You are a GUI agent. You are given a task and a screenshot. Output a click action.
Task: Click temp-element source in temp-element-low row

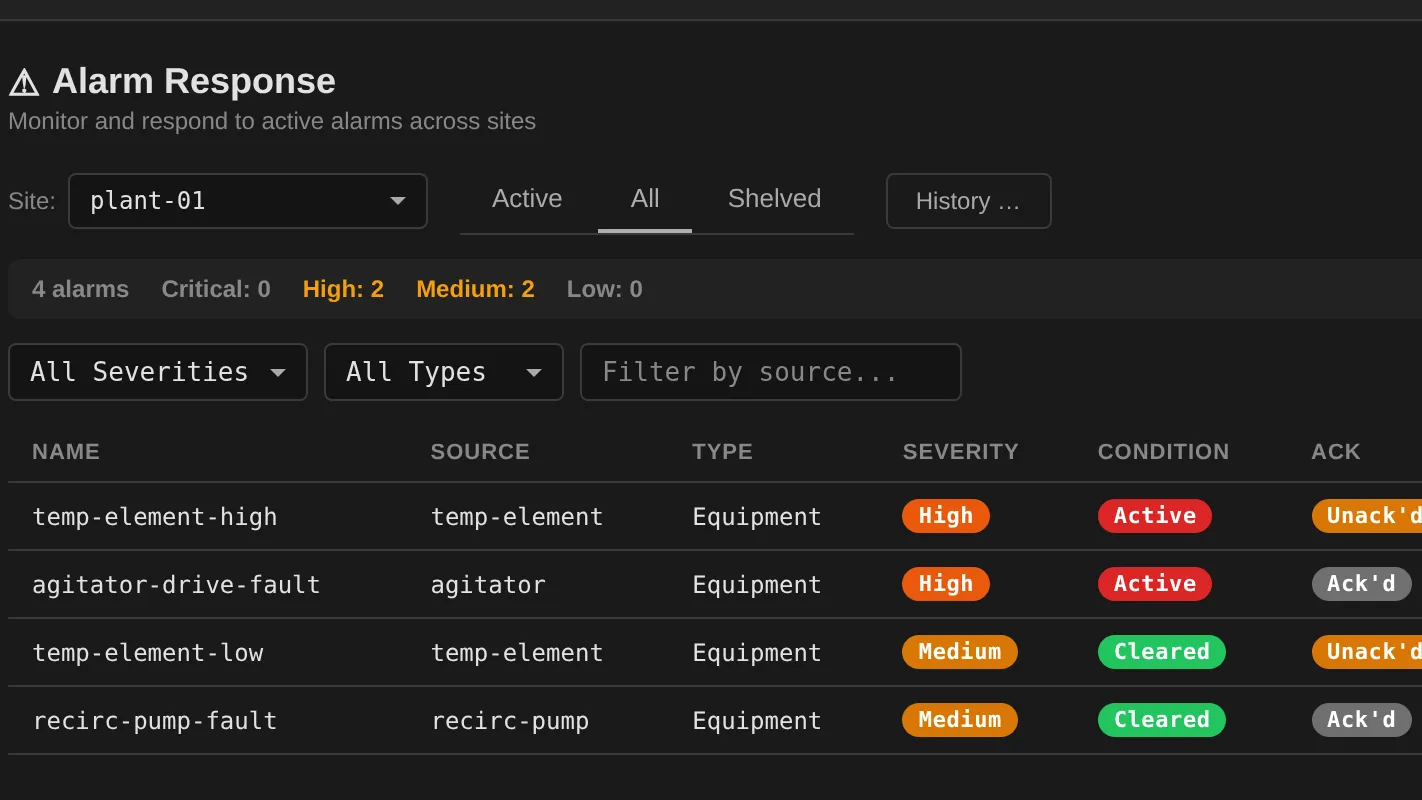tap(517, 653)
